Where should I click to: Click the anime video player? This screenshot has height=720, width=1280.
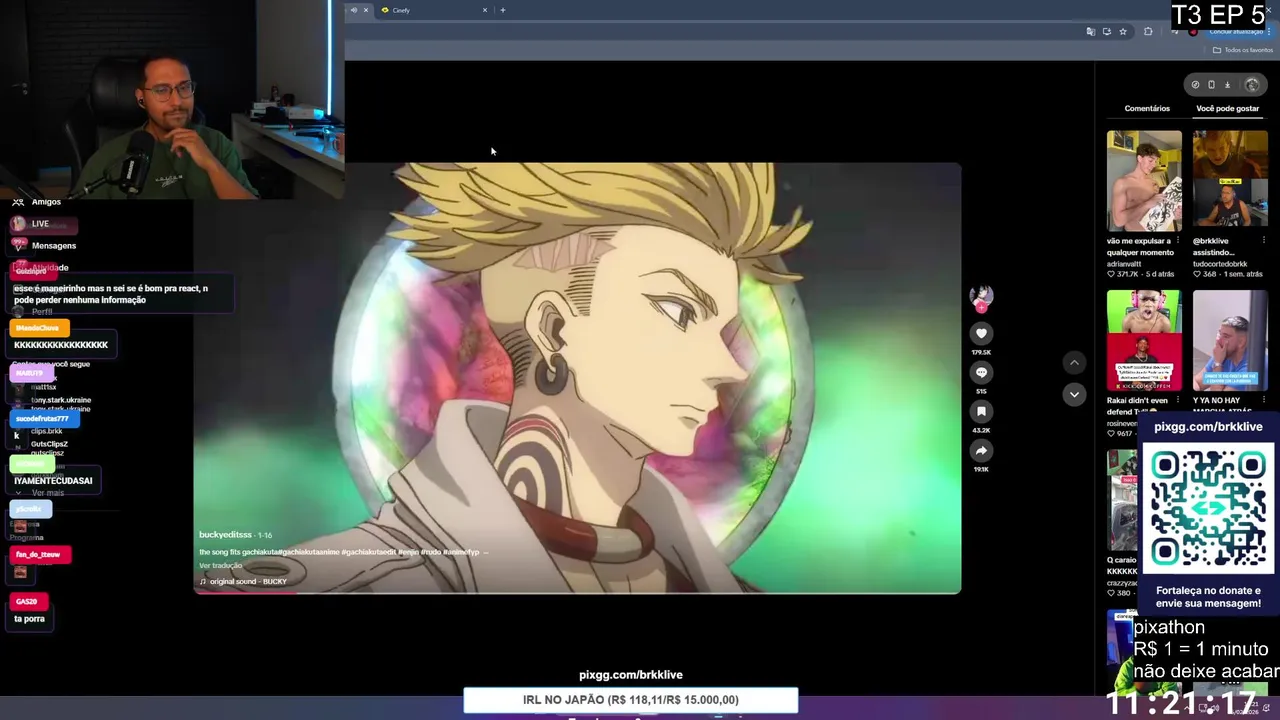click(x=577, y=378)
